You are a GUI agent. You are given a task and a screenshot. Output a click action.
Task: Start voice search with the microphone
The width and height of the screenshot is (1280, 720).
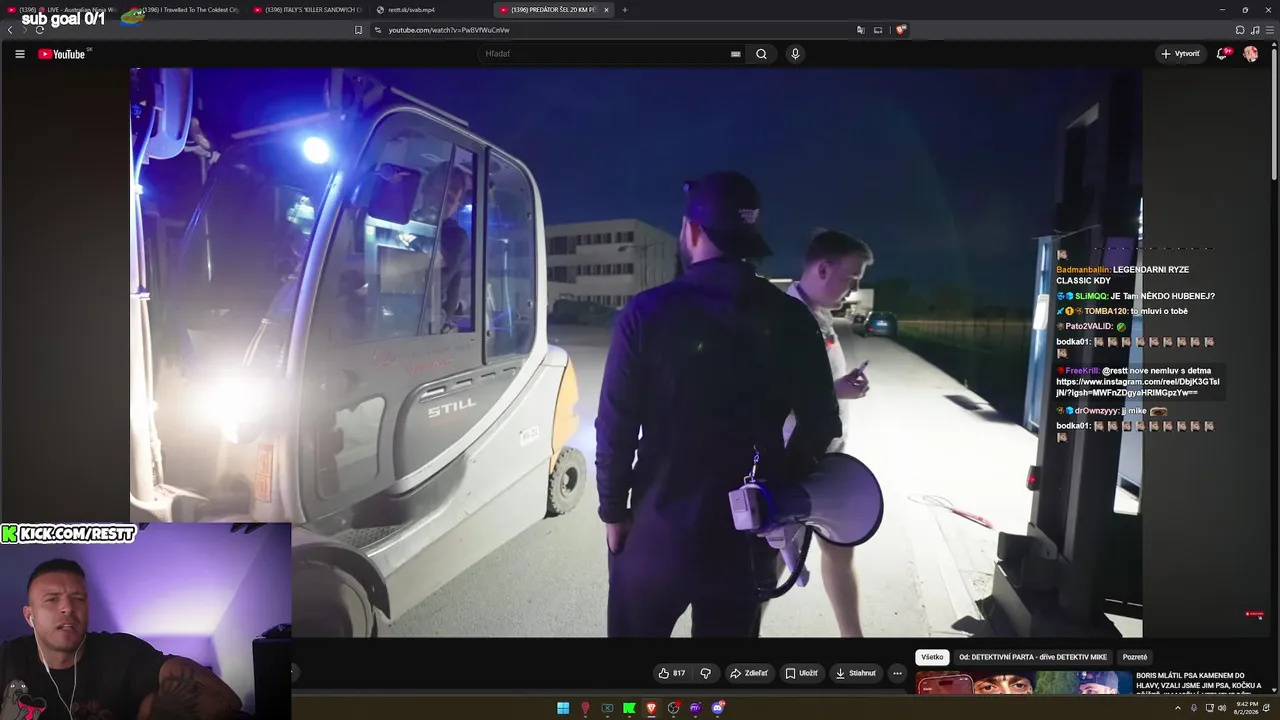coord(795,54)
